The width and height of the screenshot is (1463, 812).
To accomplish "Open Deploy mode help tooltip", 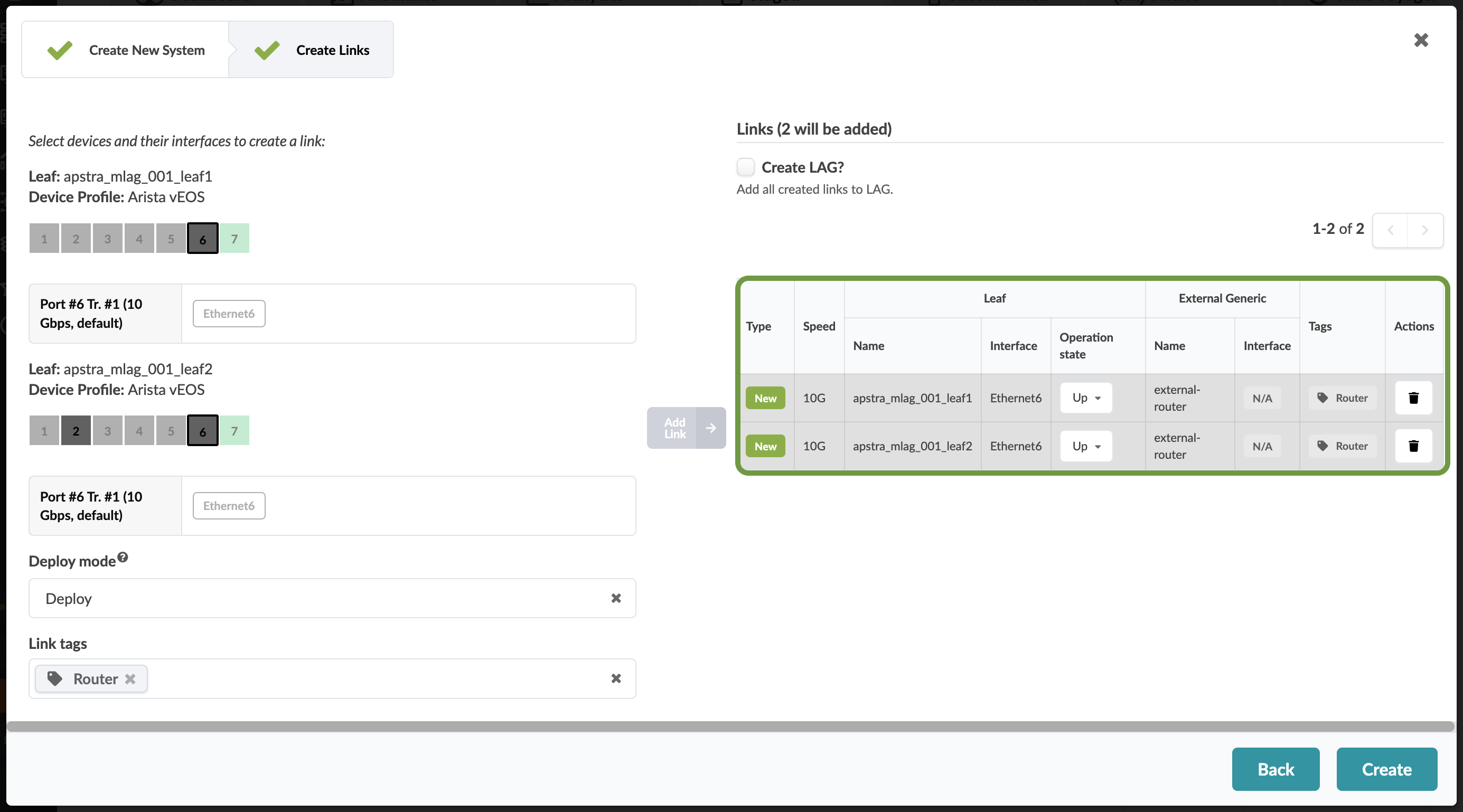I will pyautogui.click(x=123, y=557).
